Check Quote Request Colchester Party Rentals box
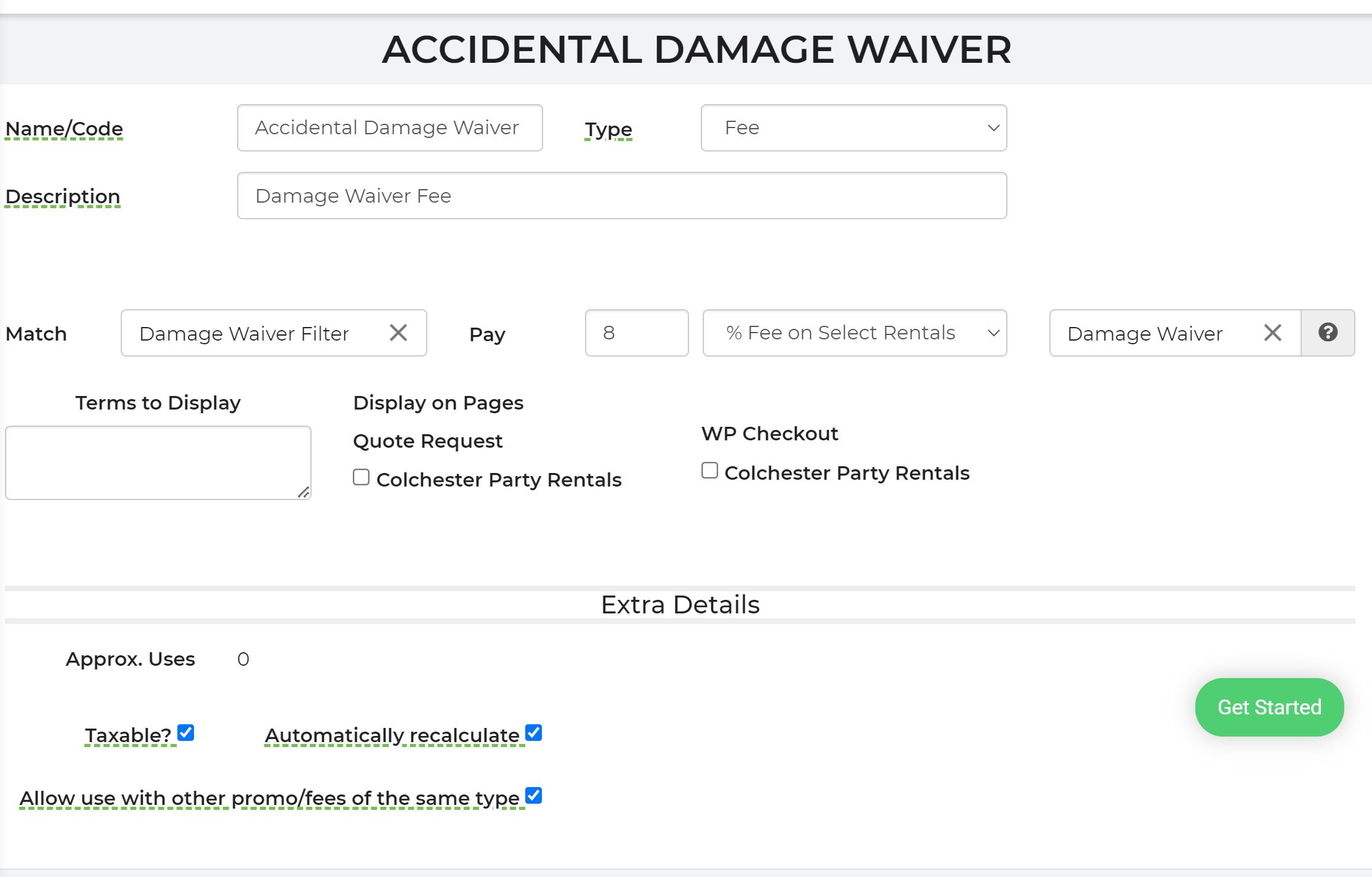 [x=361, y=477]
